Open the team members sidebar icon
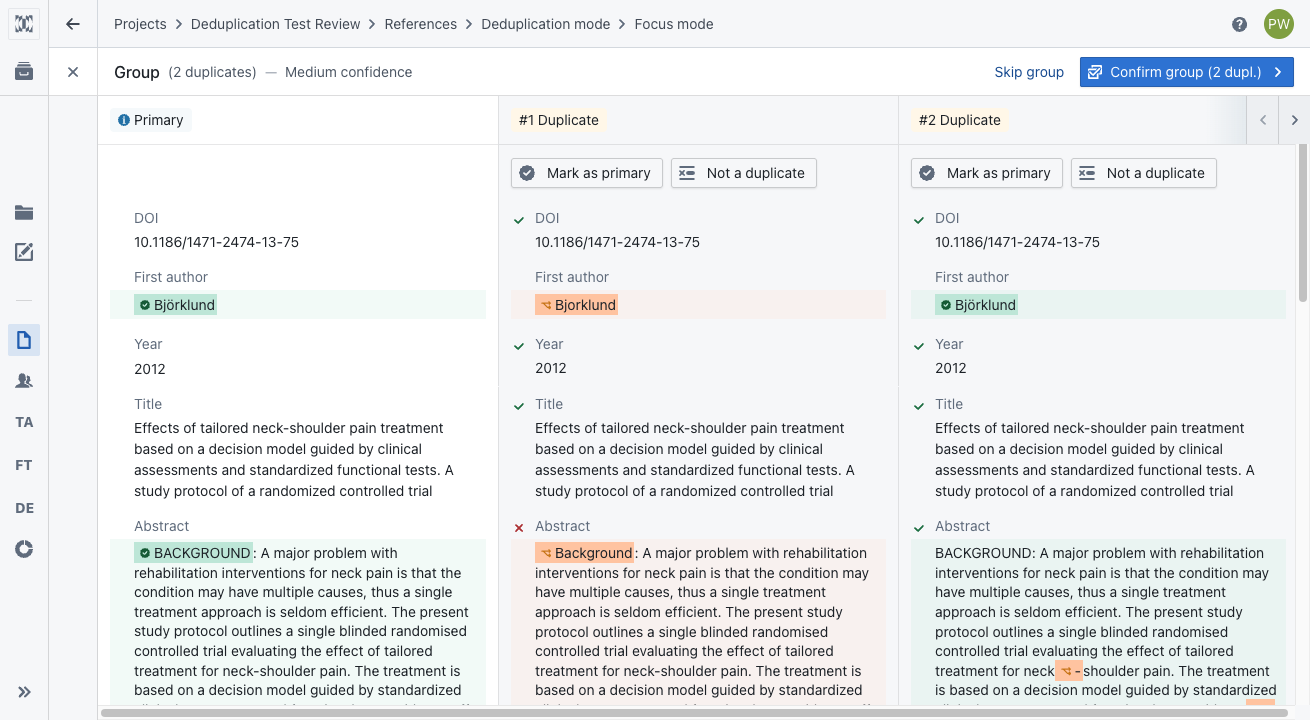Viewport: 1310px width, 720px height. click(x=24, y=380)
